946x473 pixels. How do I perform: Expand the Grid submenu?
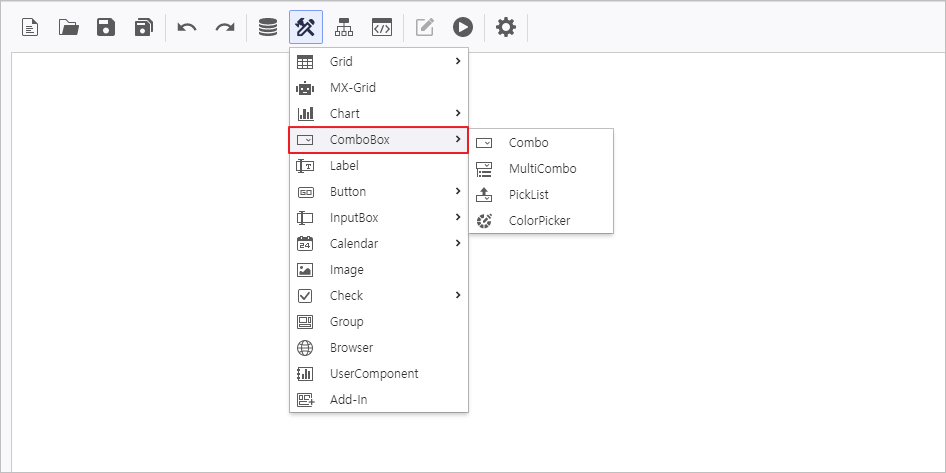(378, 62)
